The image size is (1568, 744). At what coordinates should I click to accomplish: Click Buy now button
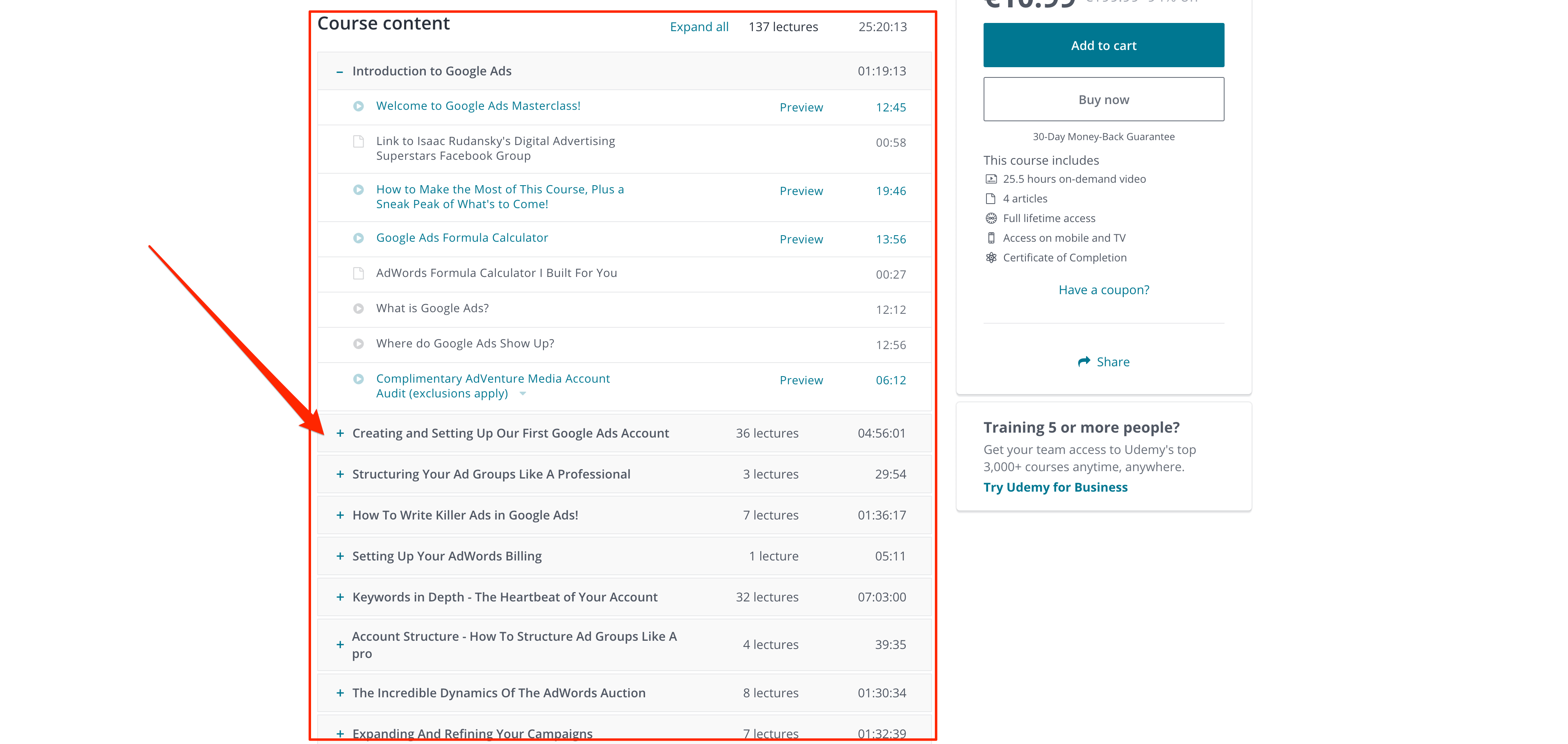(x=1104, y=99)
